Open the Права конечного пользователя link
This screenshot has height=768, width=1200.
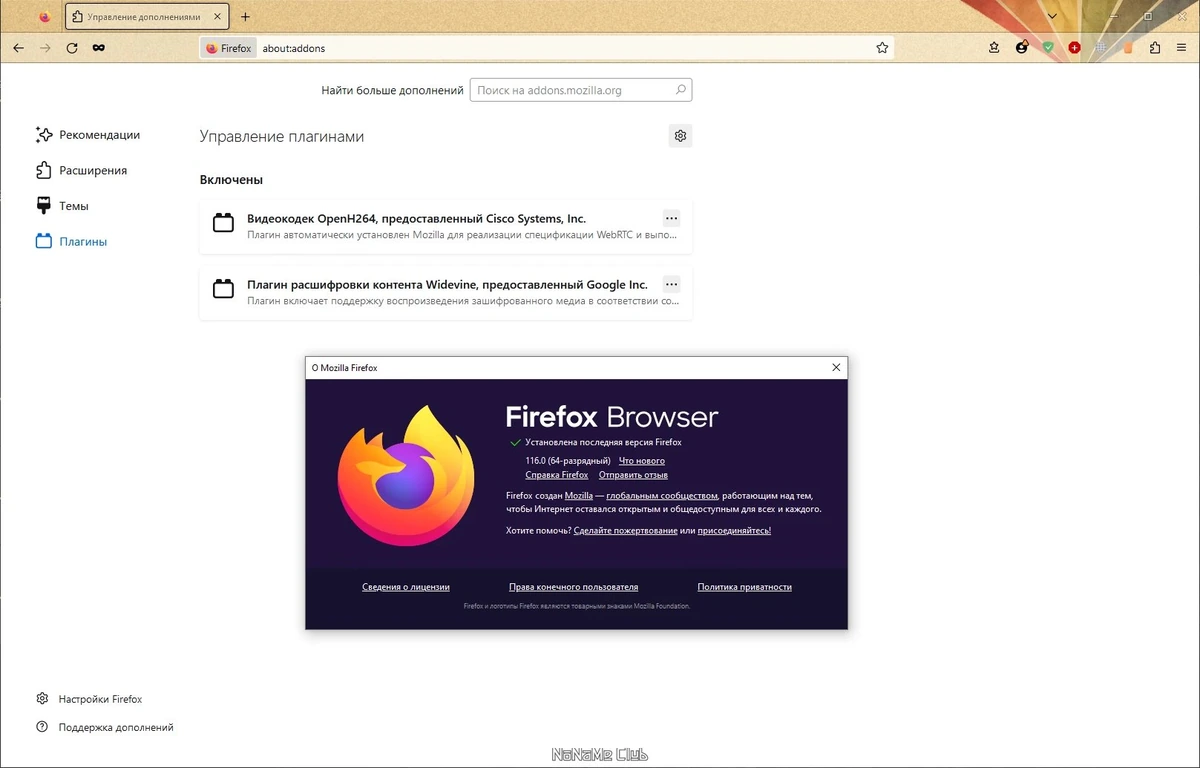point(573,587)
